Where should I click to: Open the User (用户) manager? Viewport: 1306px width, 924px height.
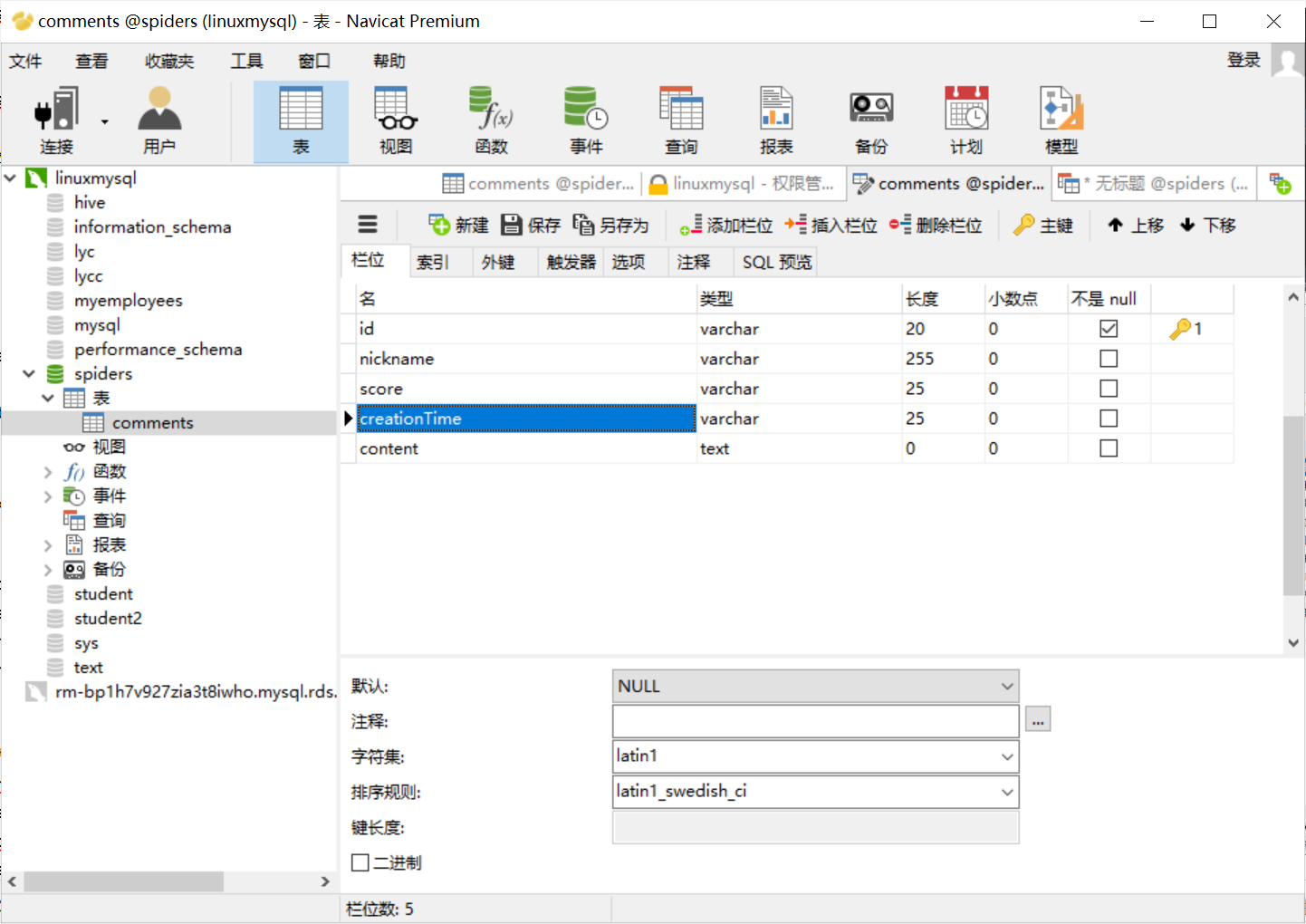159,121
